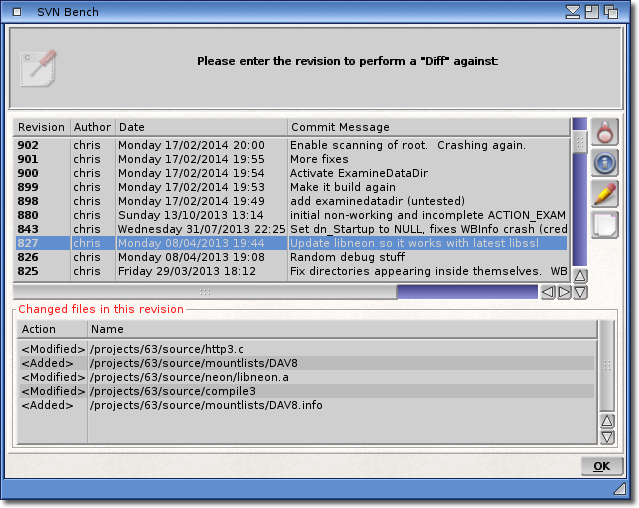Click the pencil edit icon
Image resolution: width=639 pixels, height=508 pixels.
point(605,193)
